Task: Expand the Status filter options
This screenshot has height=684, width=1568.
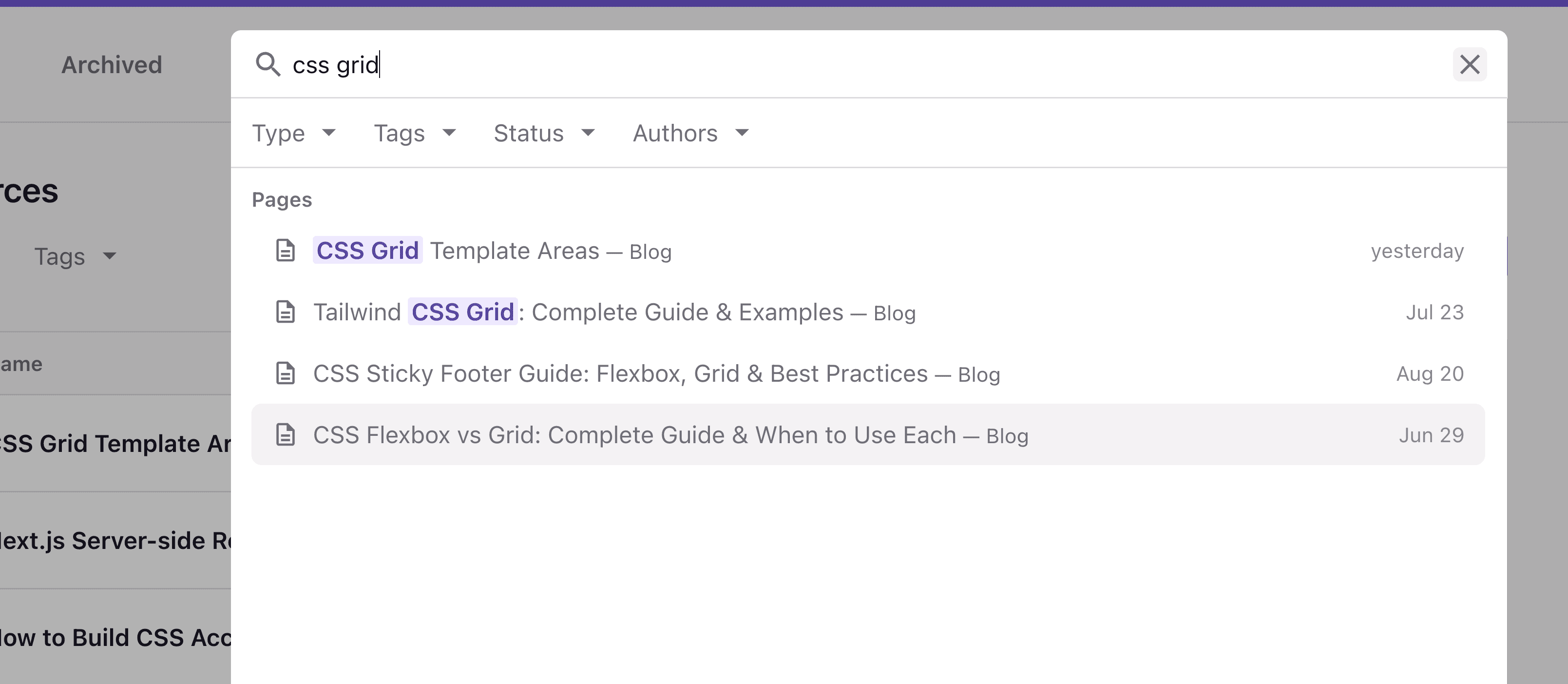Action: [544, 133]
